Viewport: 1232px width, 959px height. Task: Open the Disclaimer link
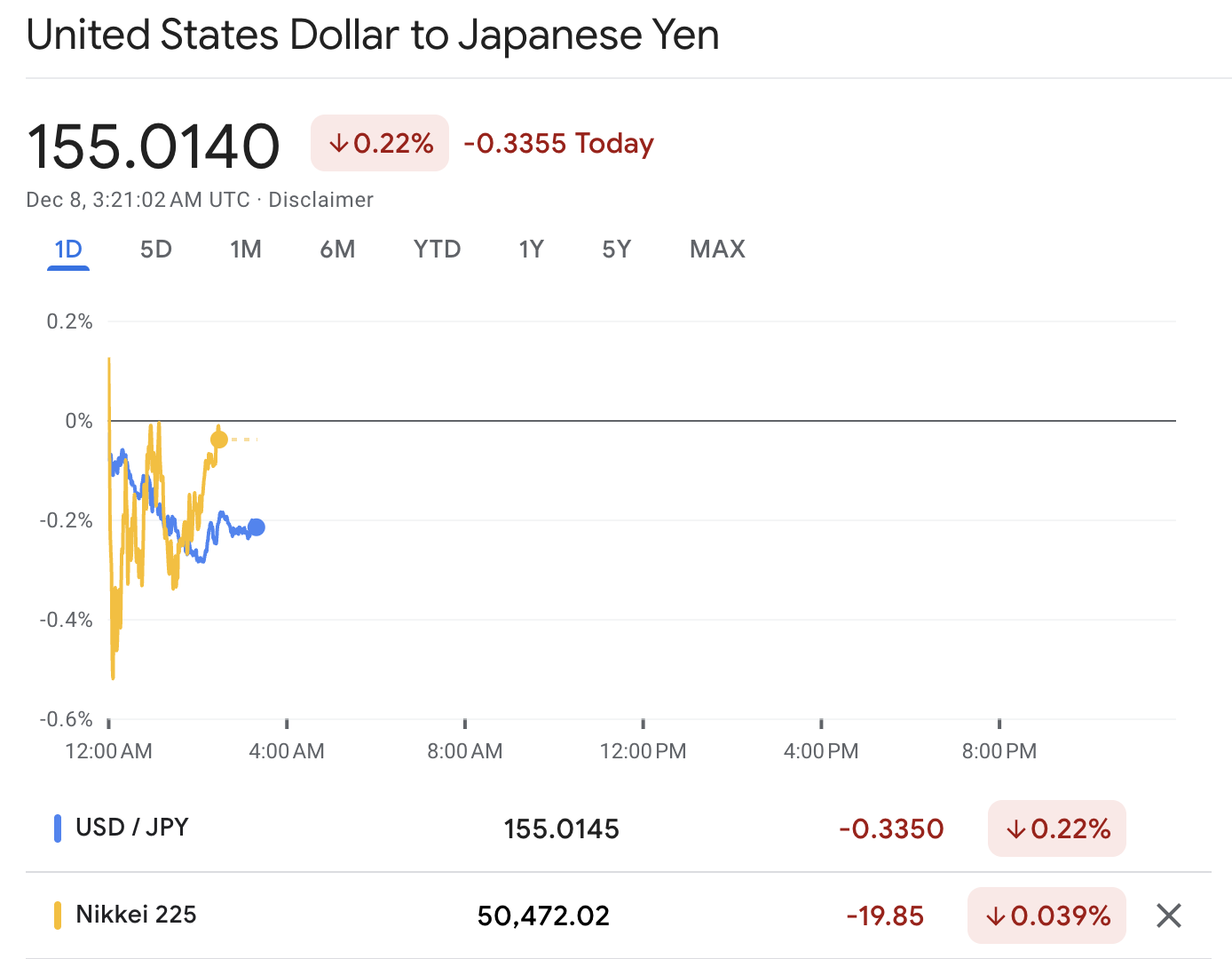pyautogui.click(x=321, y=199)
